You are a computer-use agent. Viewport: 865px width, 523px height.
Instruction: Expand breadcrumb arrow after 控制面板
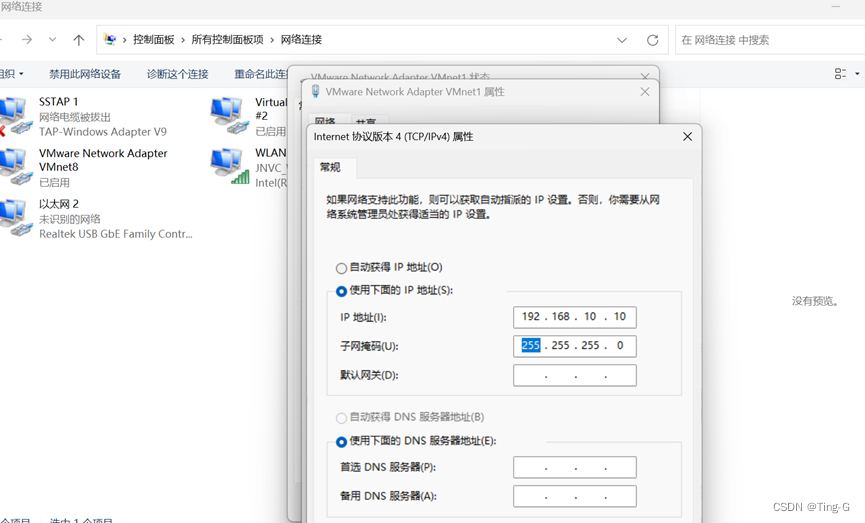pyautogui.click(x=183, y=40)
